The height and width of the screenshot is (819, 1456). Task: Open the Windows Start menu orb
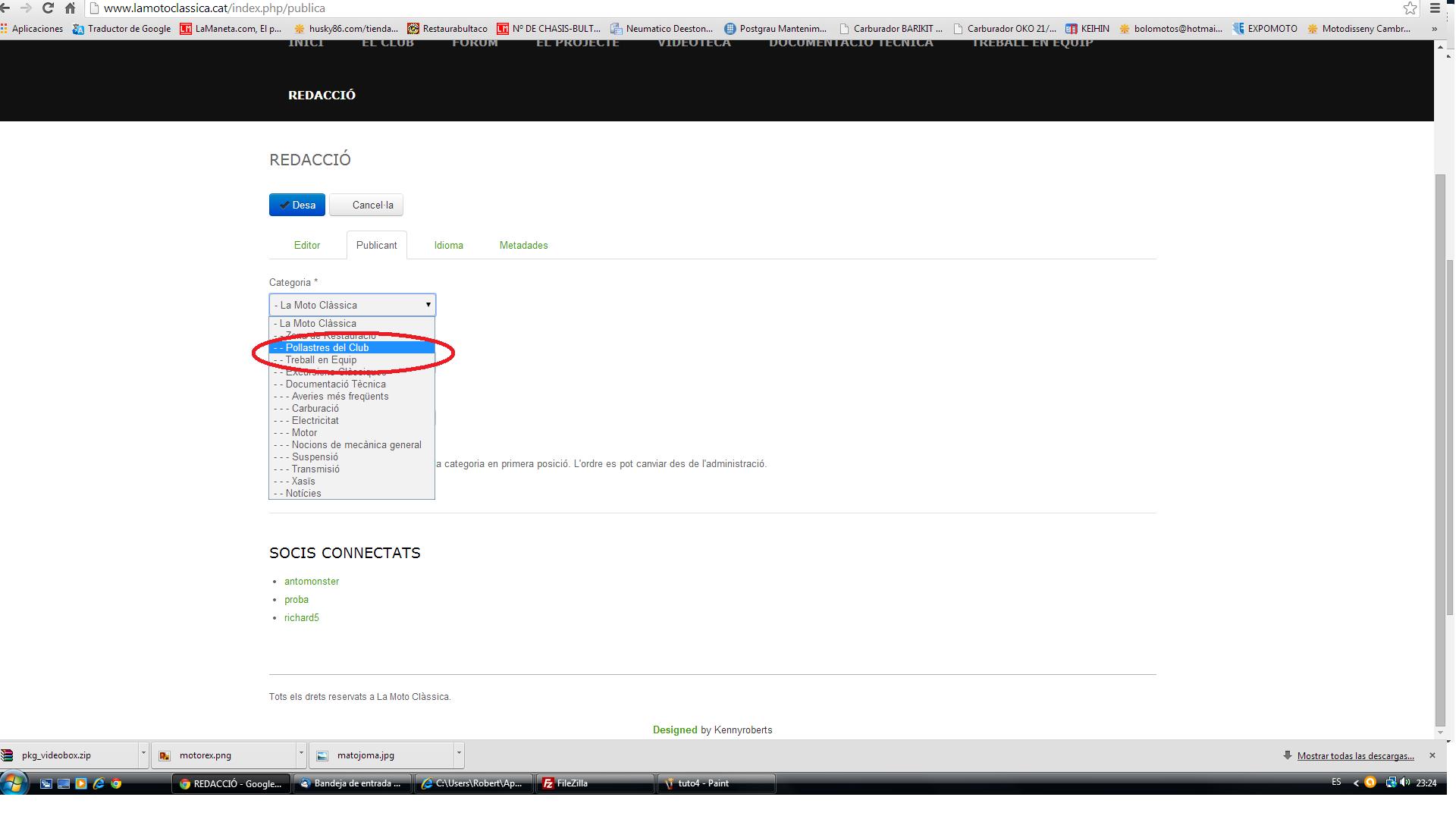pos(14,783)
